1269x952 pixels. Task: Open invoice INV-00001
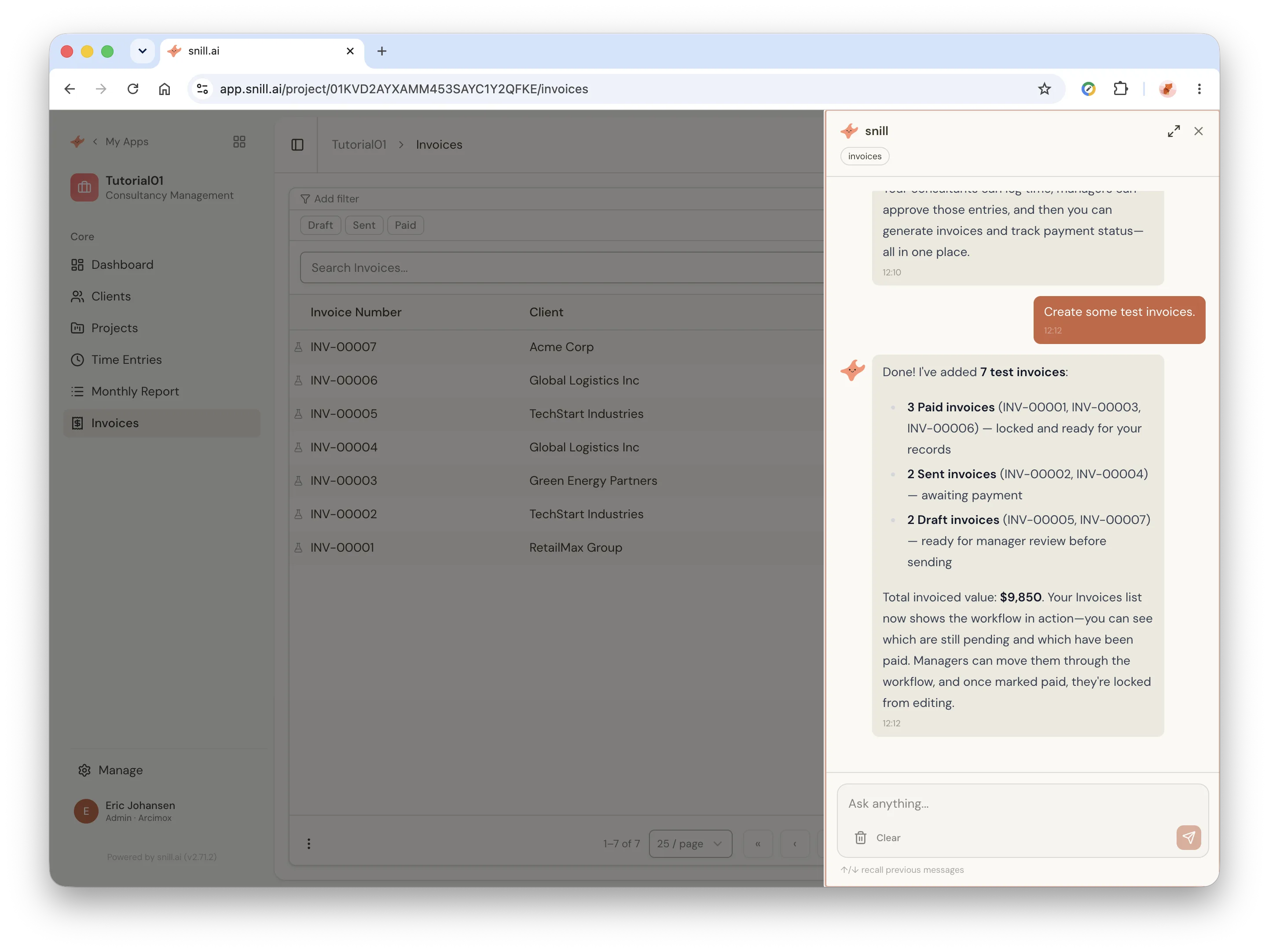342,548
